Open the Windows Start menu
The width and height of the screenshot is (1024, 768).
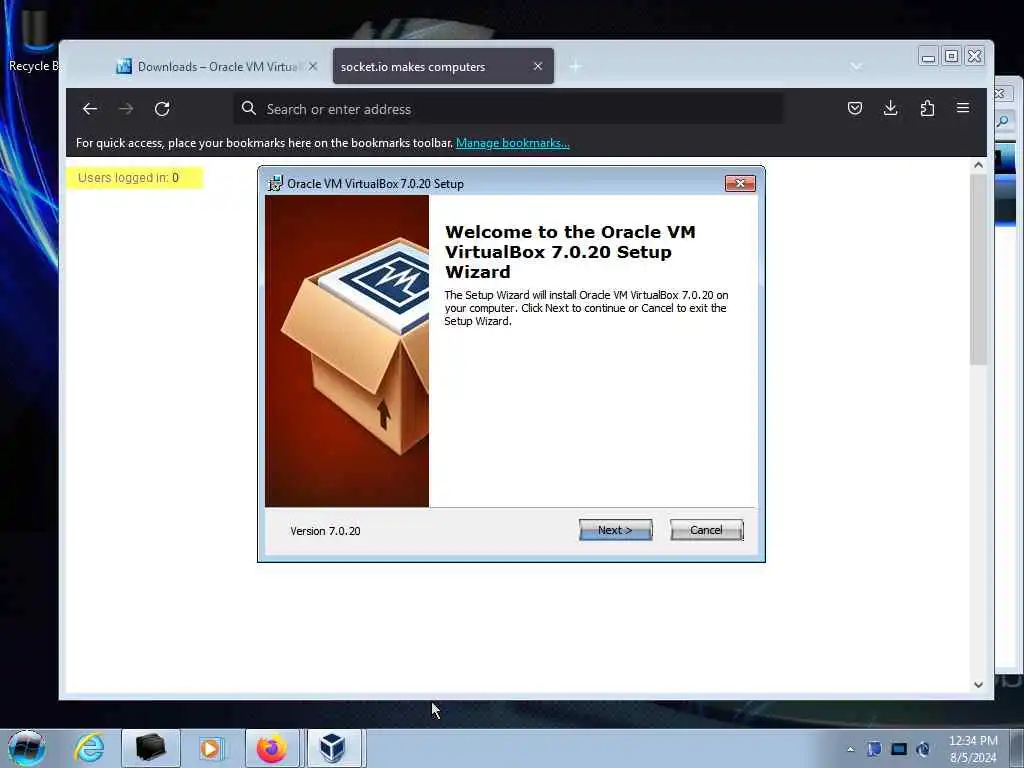click(26, 748)
